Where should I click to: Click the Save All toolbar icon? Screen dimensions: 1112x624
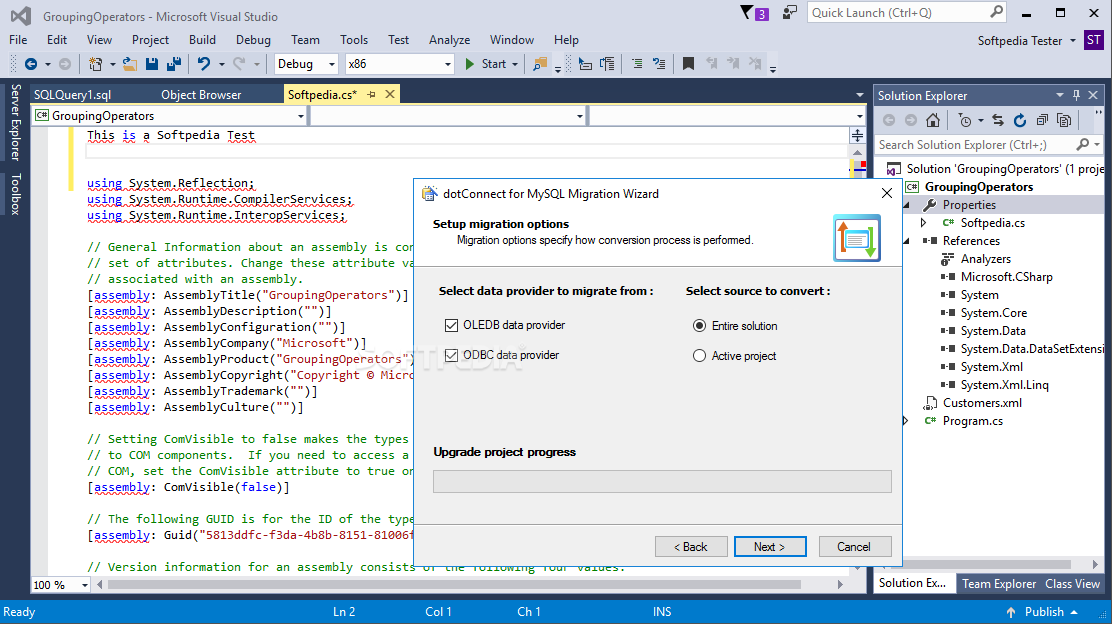click(174, 64)
